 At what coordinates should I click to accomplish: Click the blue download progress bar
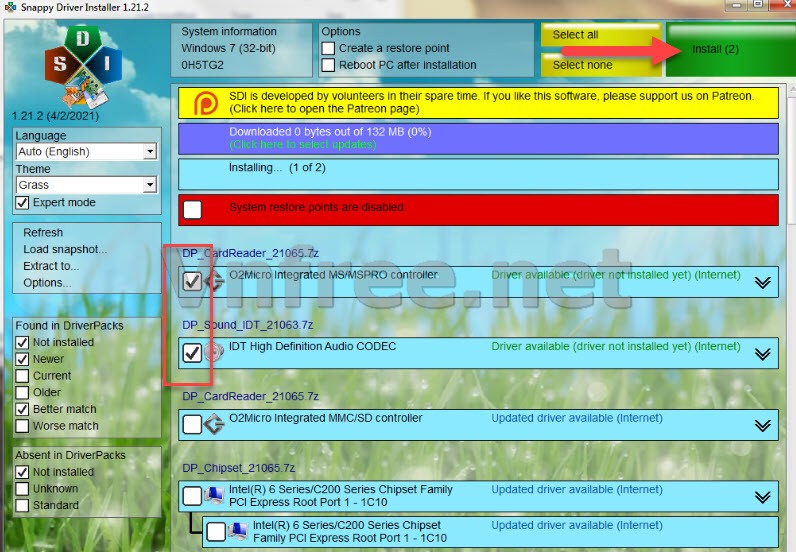(x=477, y=138)
